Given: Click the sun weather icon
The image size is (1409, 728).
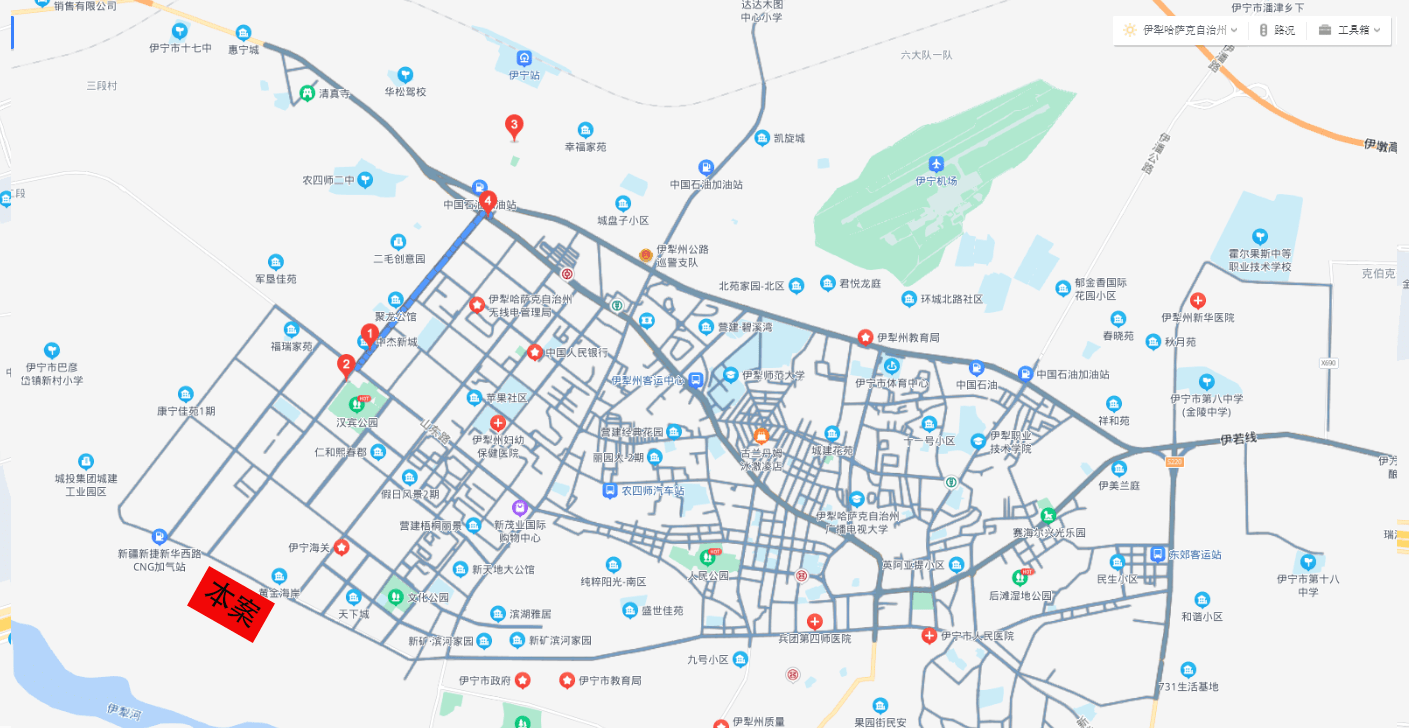Looking at the screenshot, I should click(1130, 30).
